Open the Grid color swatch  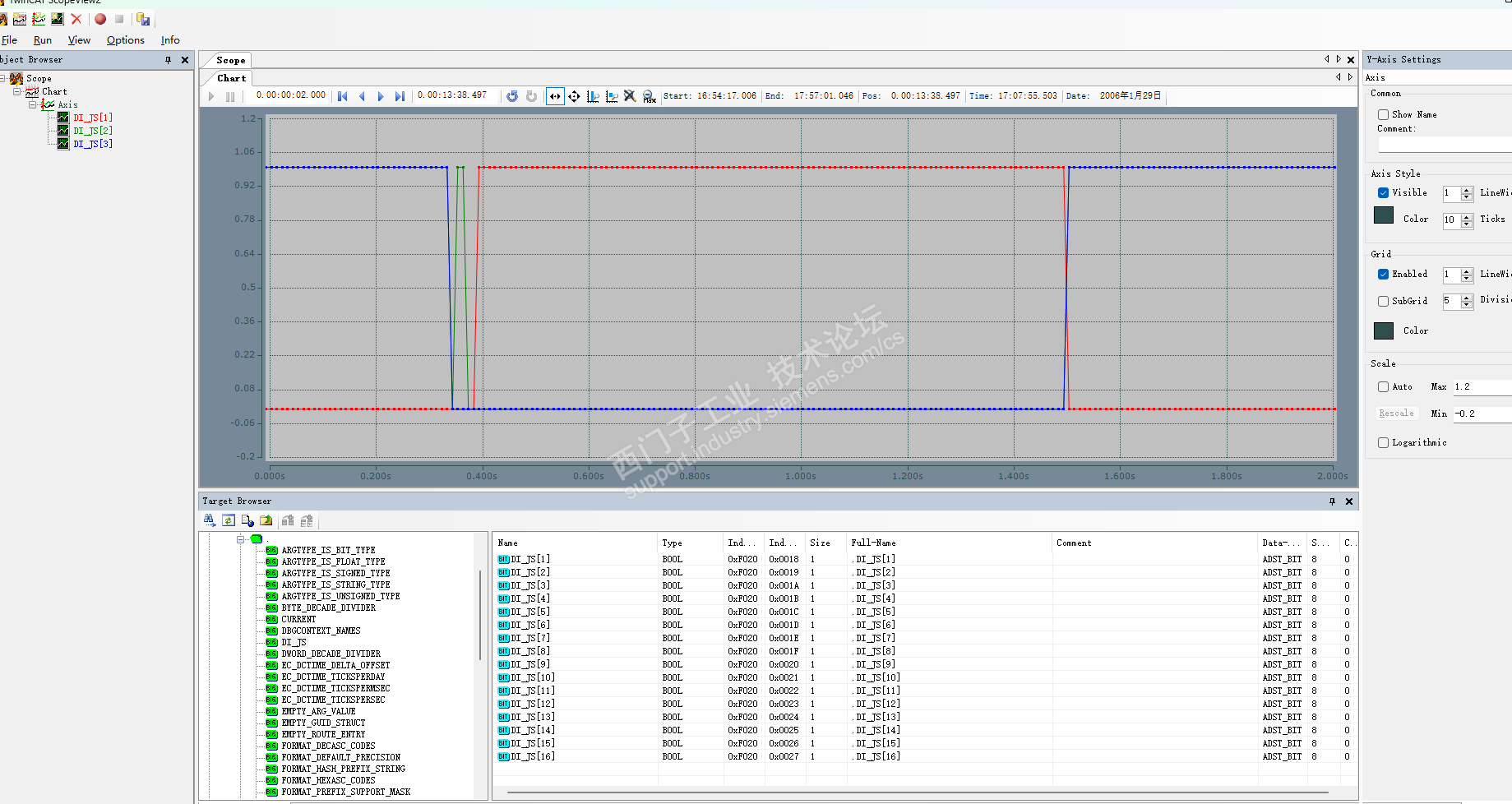pyautogui.click(x=1384, y=330)
